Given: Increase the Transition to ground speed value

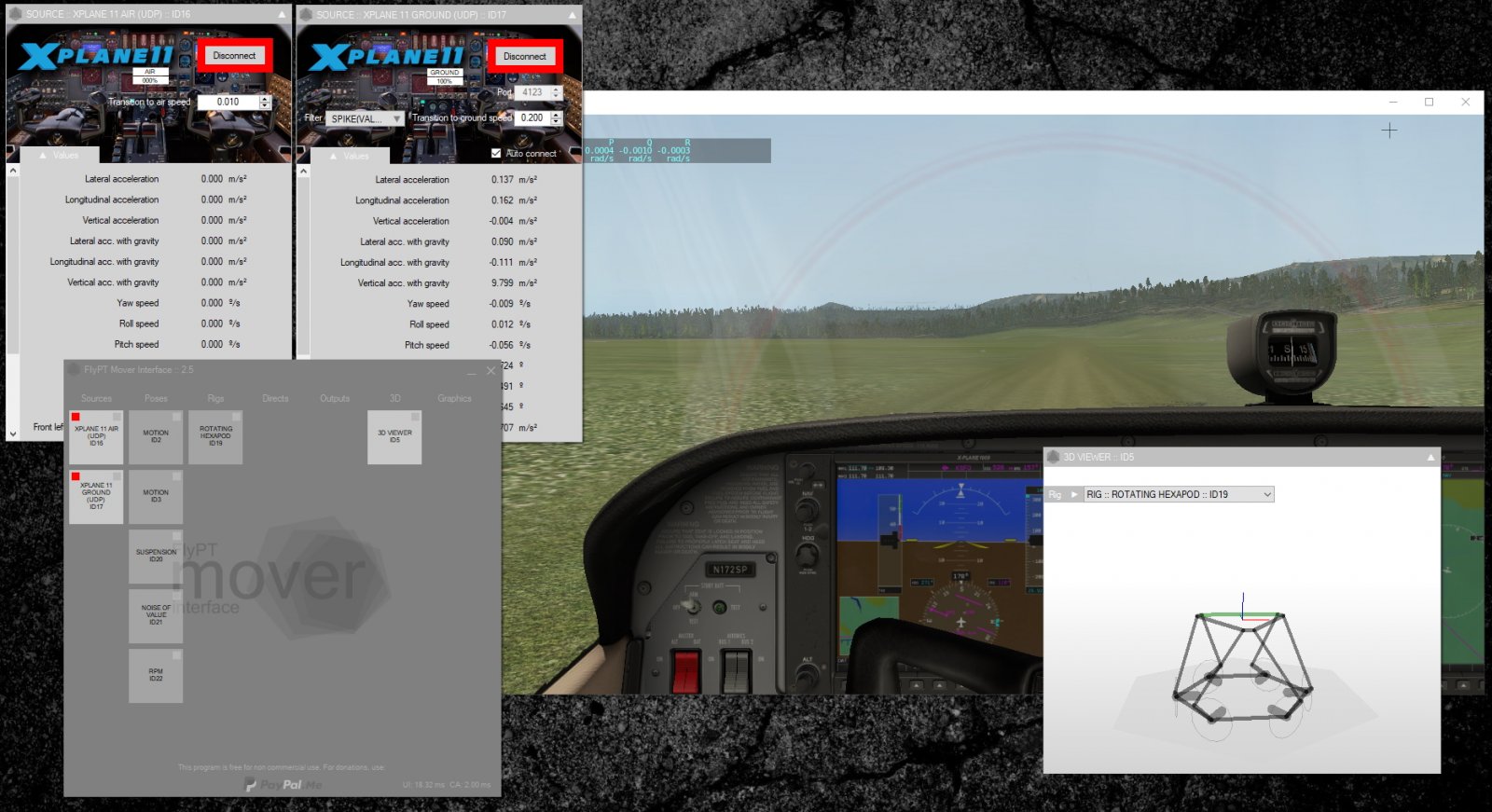Looking at the screenshot, I should (x=557, y=115).
